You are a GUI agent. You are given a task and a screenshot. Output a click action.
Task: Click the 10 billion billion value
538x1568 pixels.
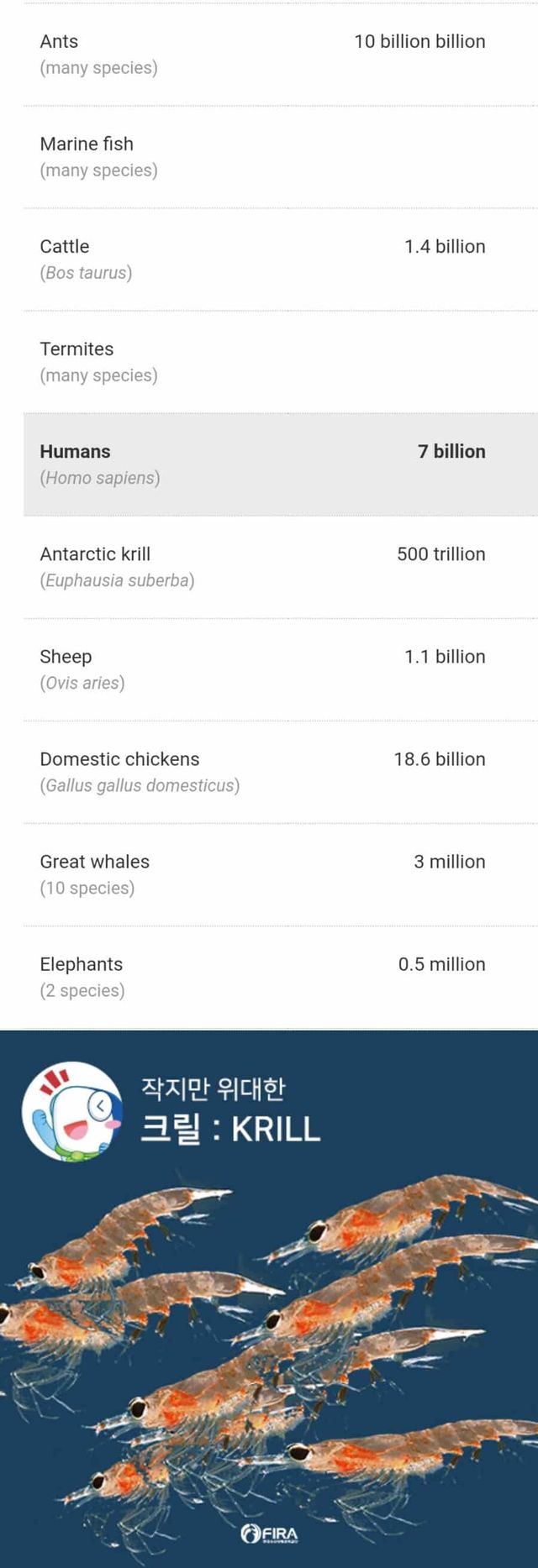tap(419, 41)
